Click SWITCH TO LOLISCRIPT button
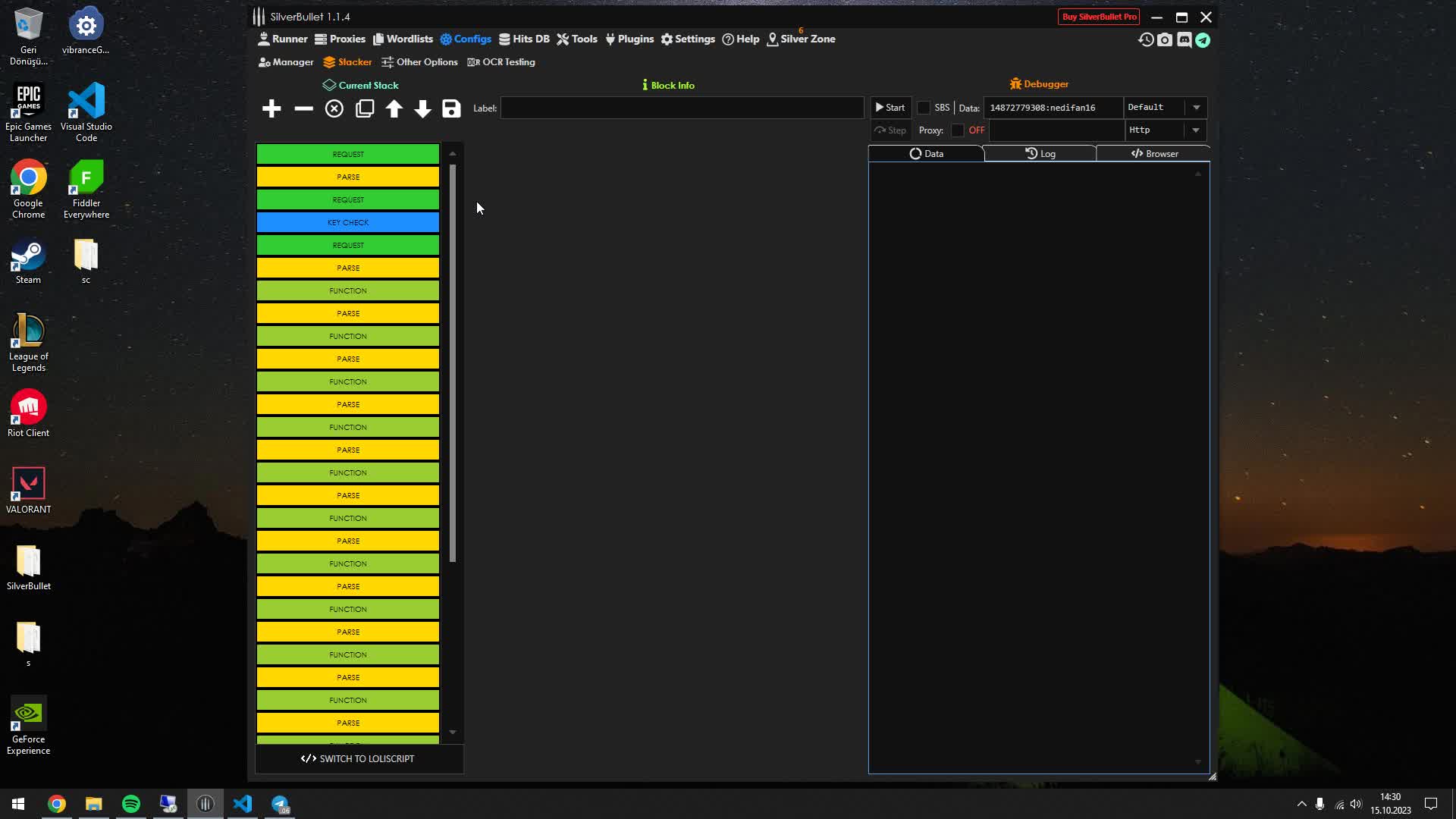 359,758
